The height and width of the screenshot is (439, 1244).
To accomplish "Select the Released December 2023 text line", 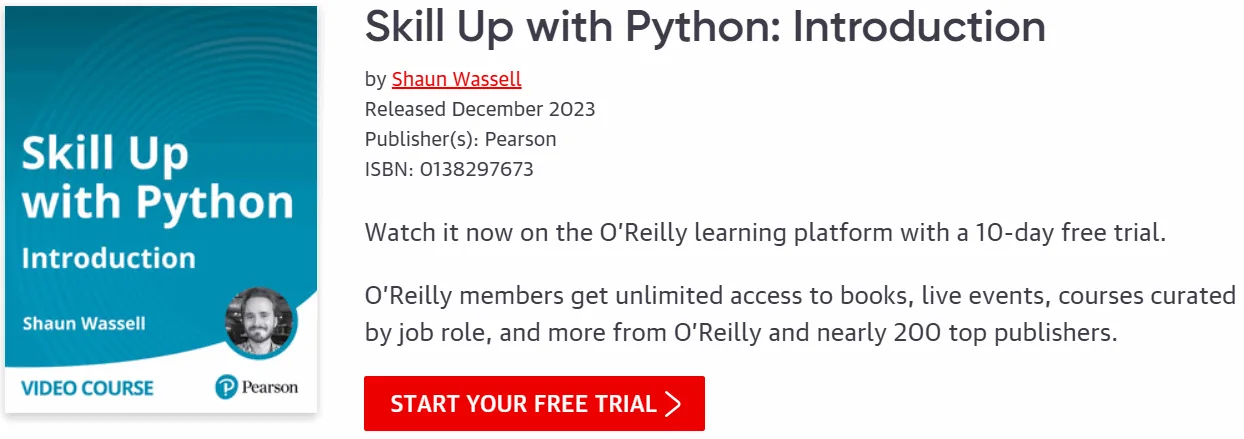I will click(480, 109).
